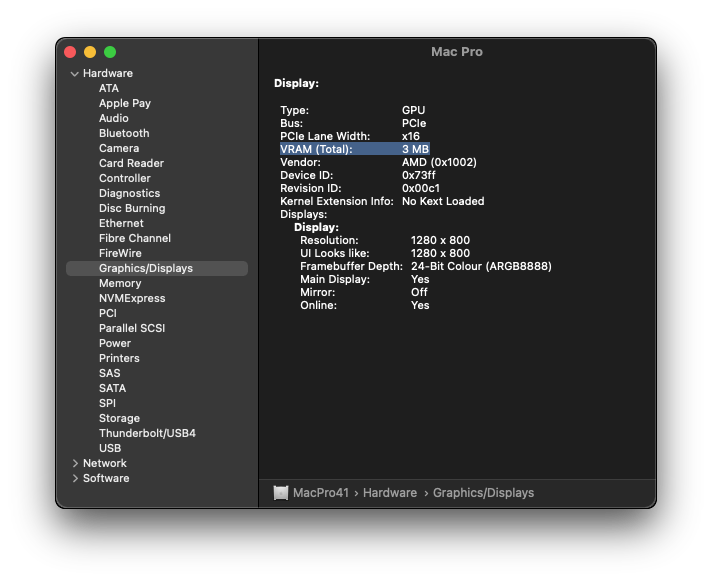Select Thunderbolt/USB4 in the sidebar

[x=147, y=433]
